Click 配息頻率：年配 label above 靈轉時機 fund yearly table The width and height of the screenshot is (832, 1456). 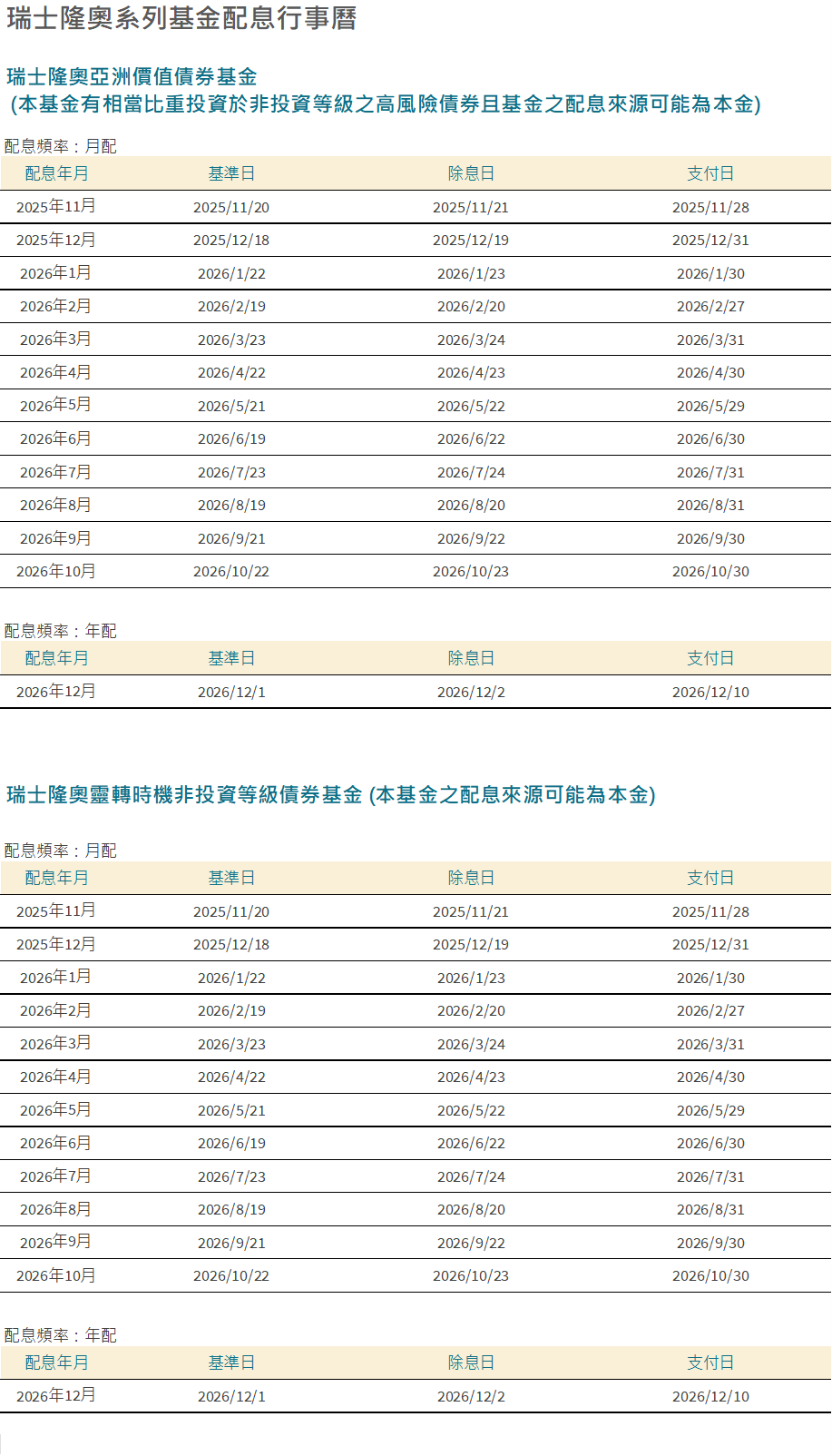(x=61, y=1335)
